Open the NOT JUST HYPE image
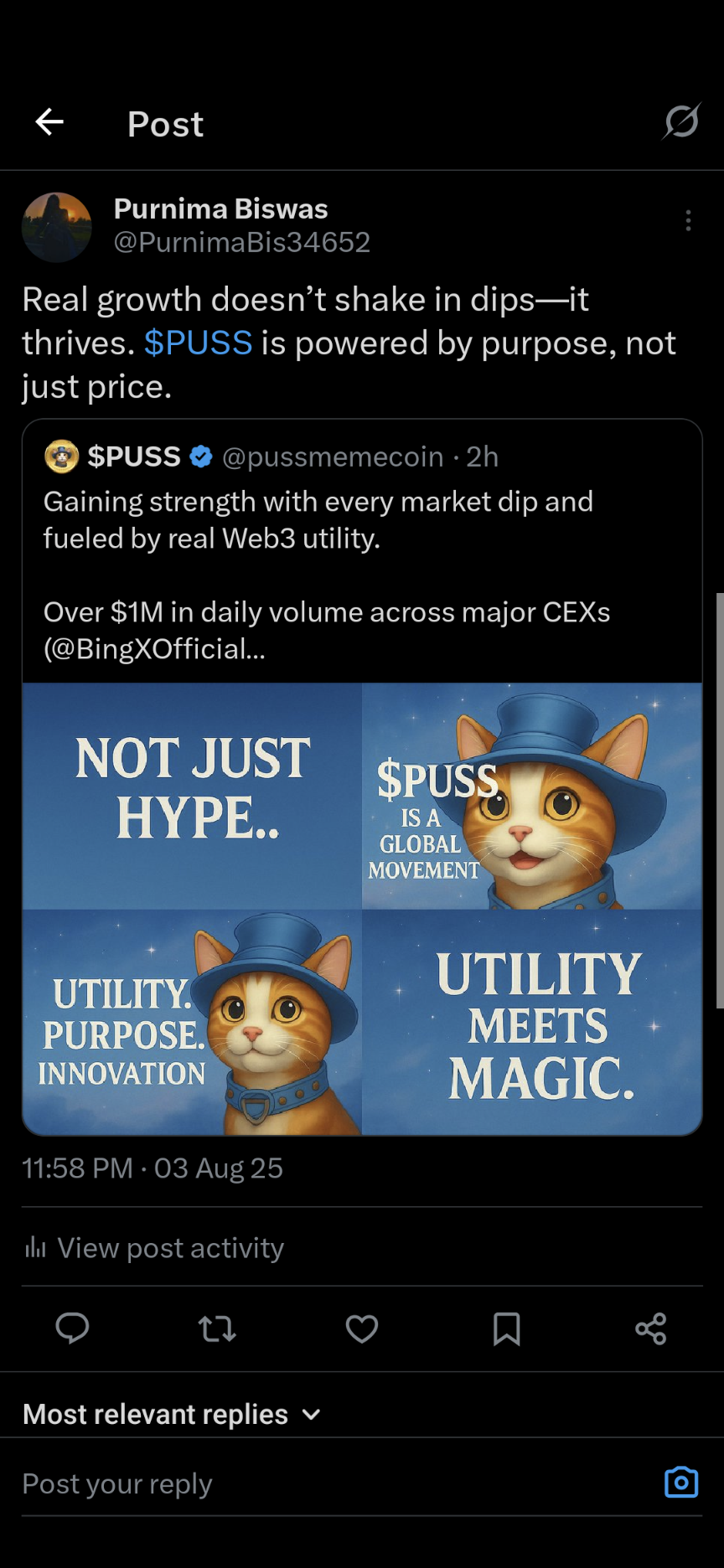 (x=192, y=796)
